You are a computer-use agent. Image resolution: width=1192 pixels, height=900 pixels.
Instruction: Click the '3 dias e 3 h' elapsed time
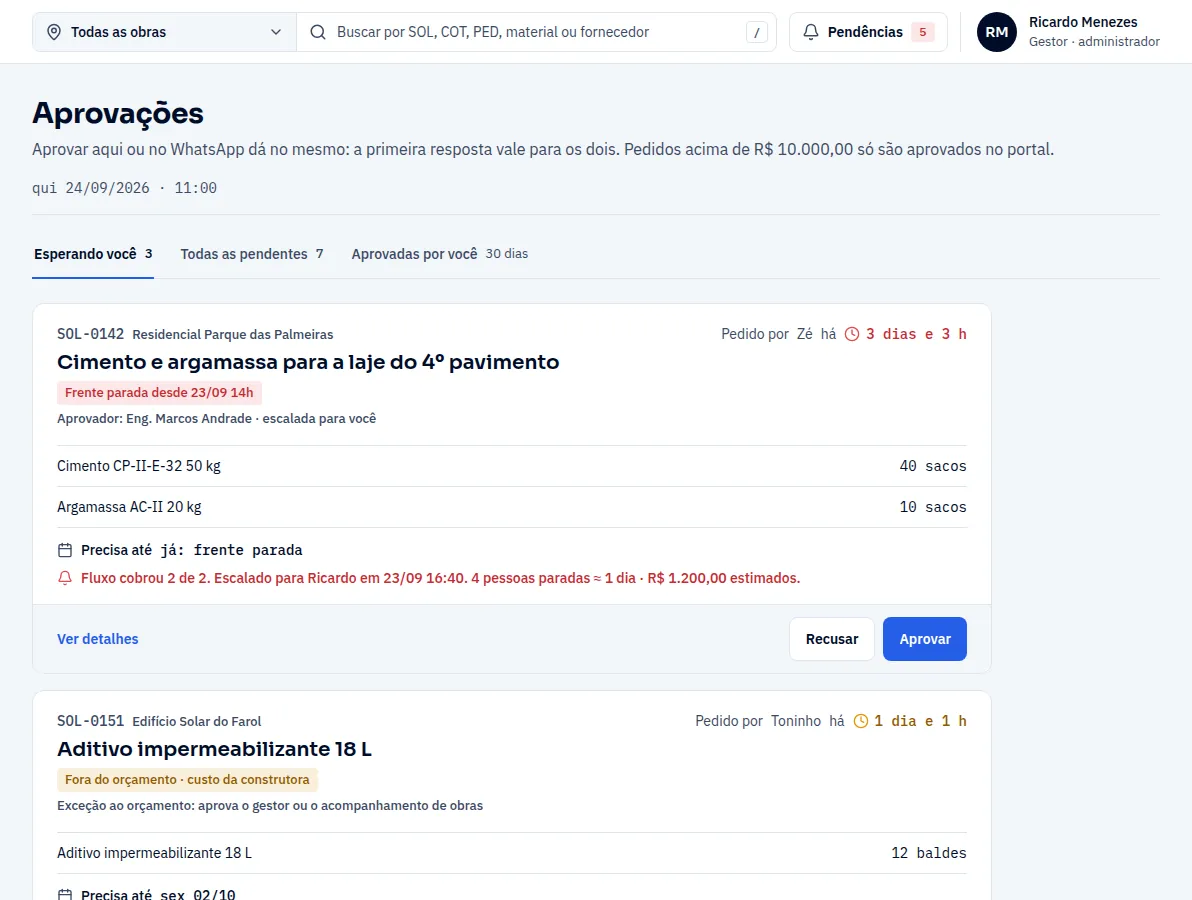(916, 334)
